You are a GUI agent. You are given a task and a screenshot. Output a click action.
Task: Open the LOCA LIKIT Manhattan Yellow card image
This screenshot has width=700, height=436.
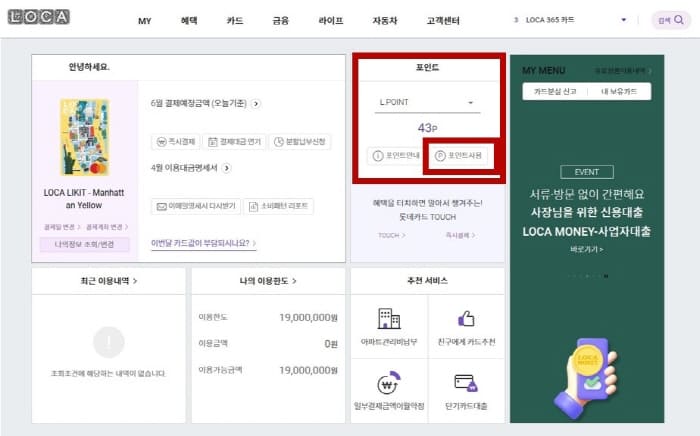tap(84, 137)
